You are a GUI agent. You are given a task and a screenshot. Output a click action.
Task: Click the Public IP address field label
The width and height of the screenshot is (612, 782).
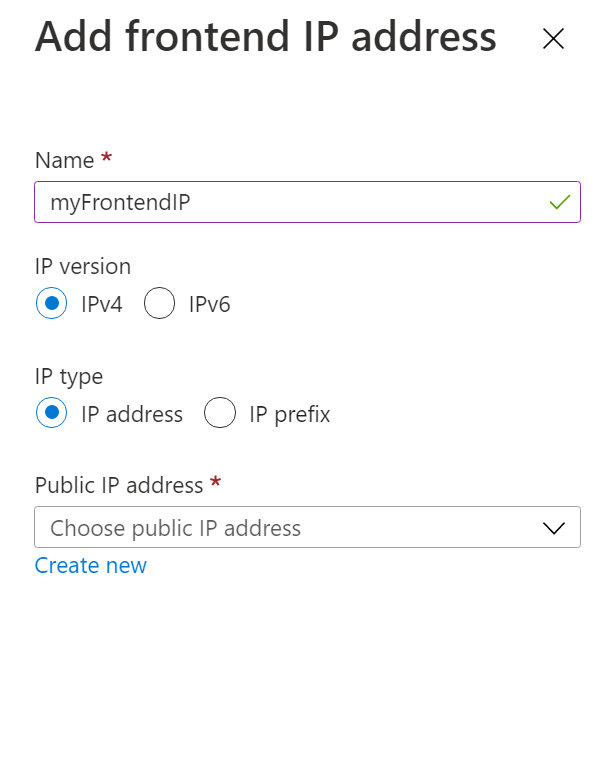point(119,486)
